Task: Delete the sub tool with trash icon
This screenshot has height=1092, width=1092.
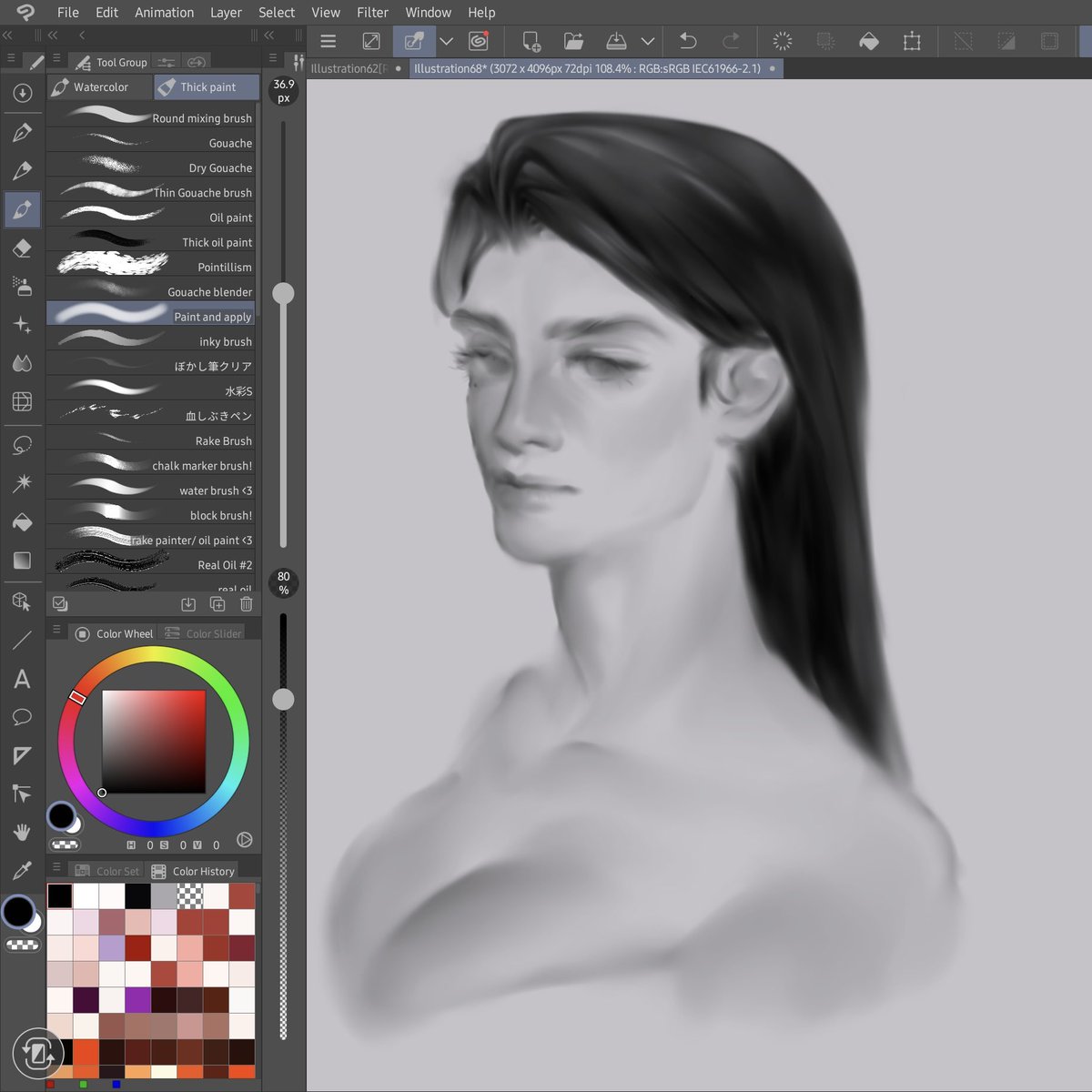Action: pyautogui.click(x=246, y=604)
